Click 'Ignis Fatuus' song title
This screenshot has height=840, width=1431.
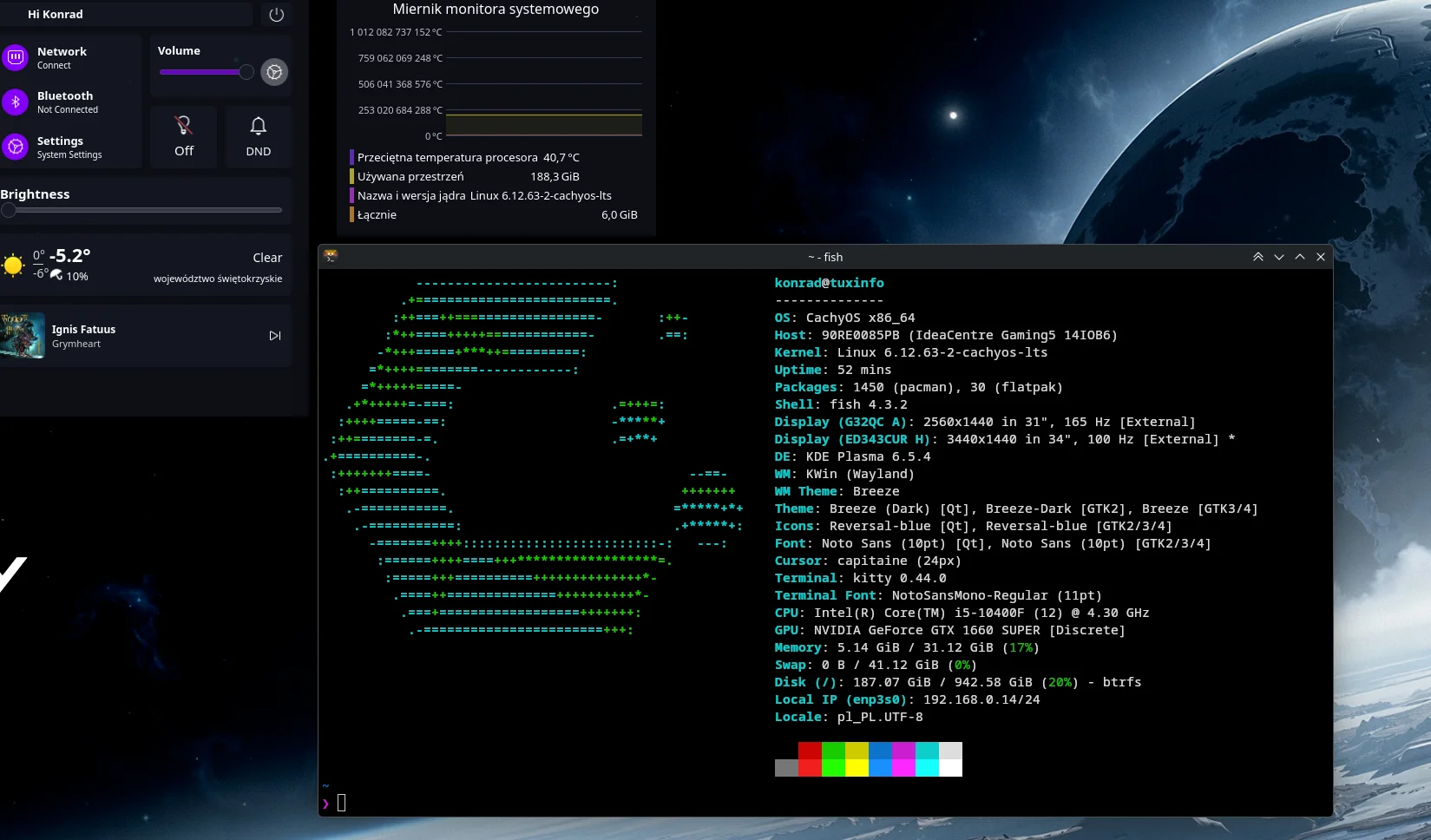click(x=83, y=330)
